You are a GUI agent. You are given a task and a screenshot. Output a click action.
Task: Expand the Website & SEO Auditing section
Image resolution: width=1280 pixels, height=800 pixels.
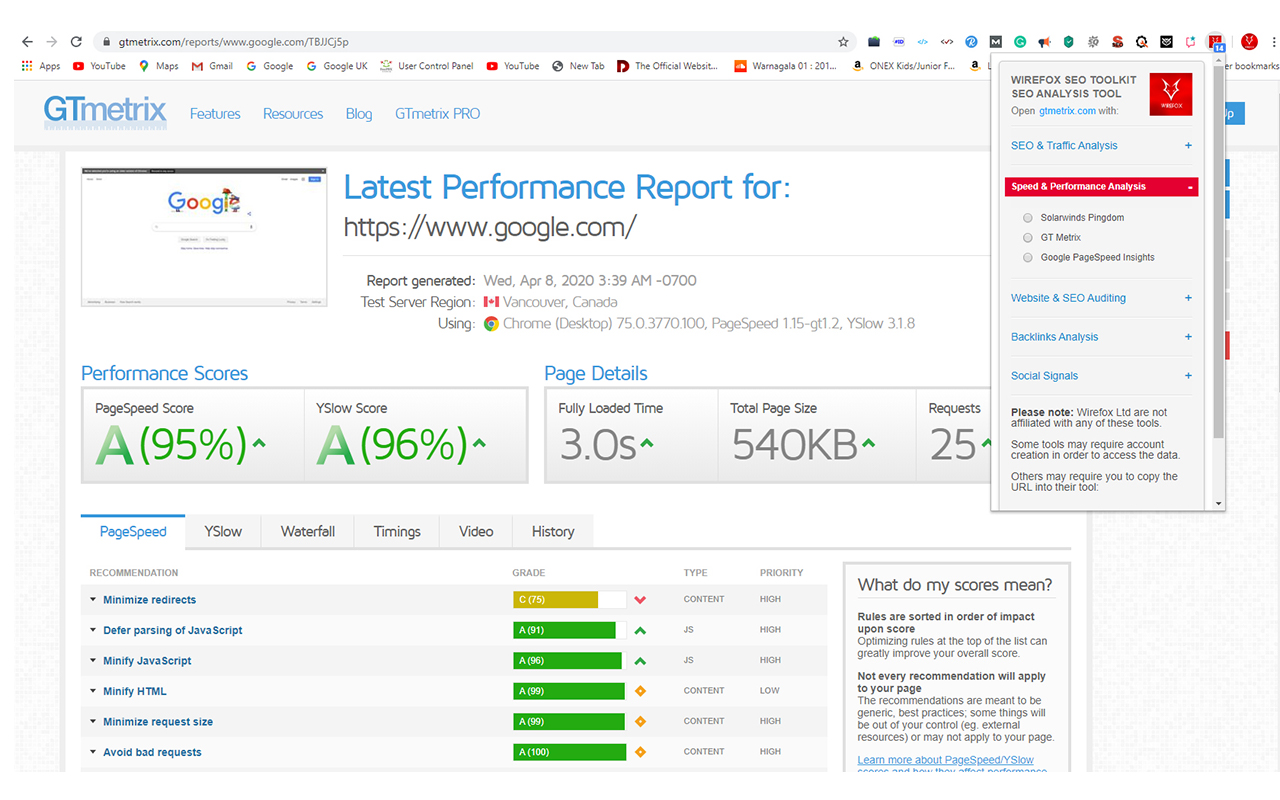pyautogui.click(x=1101, y=298)
